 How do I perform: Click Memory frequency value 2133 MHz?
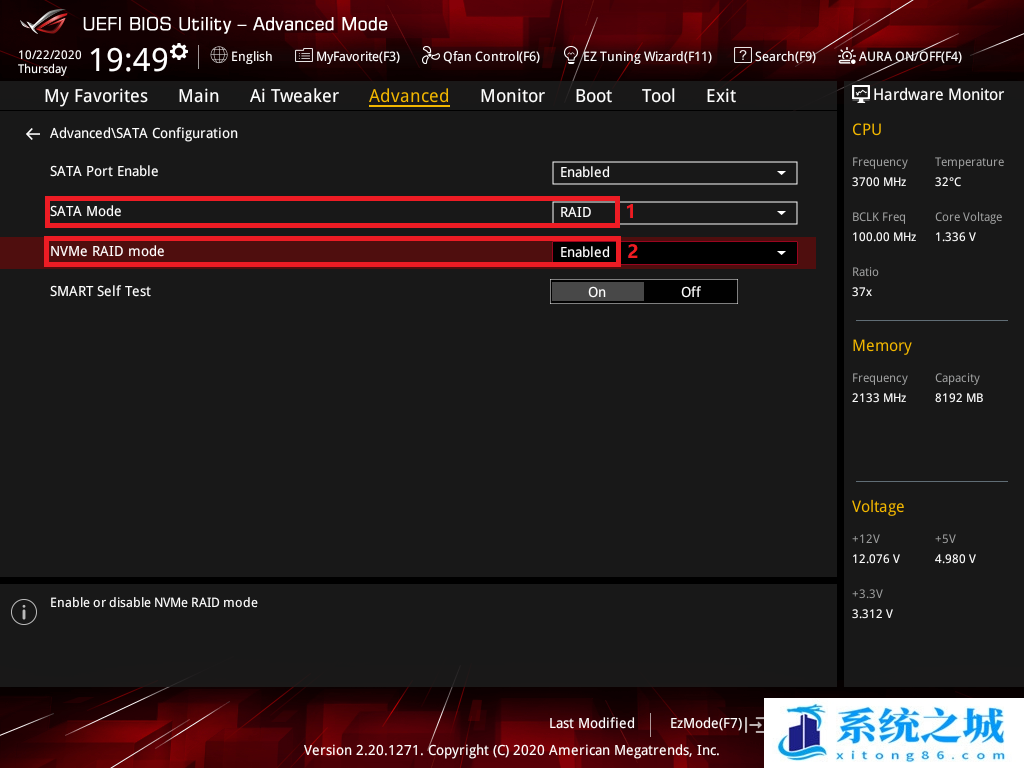tap(878, 398)
